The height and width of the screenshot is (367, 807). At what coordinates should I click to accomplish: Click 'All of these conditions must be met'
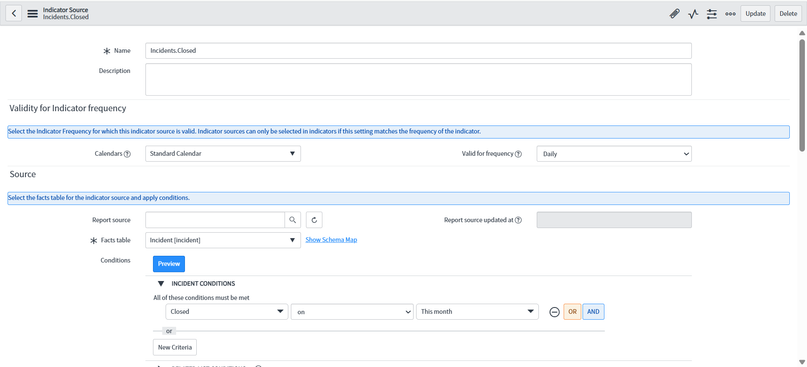(202, 298)
